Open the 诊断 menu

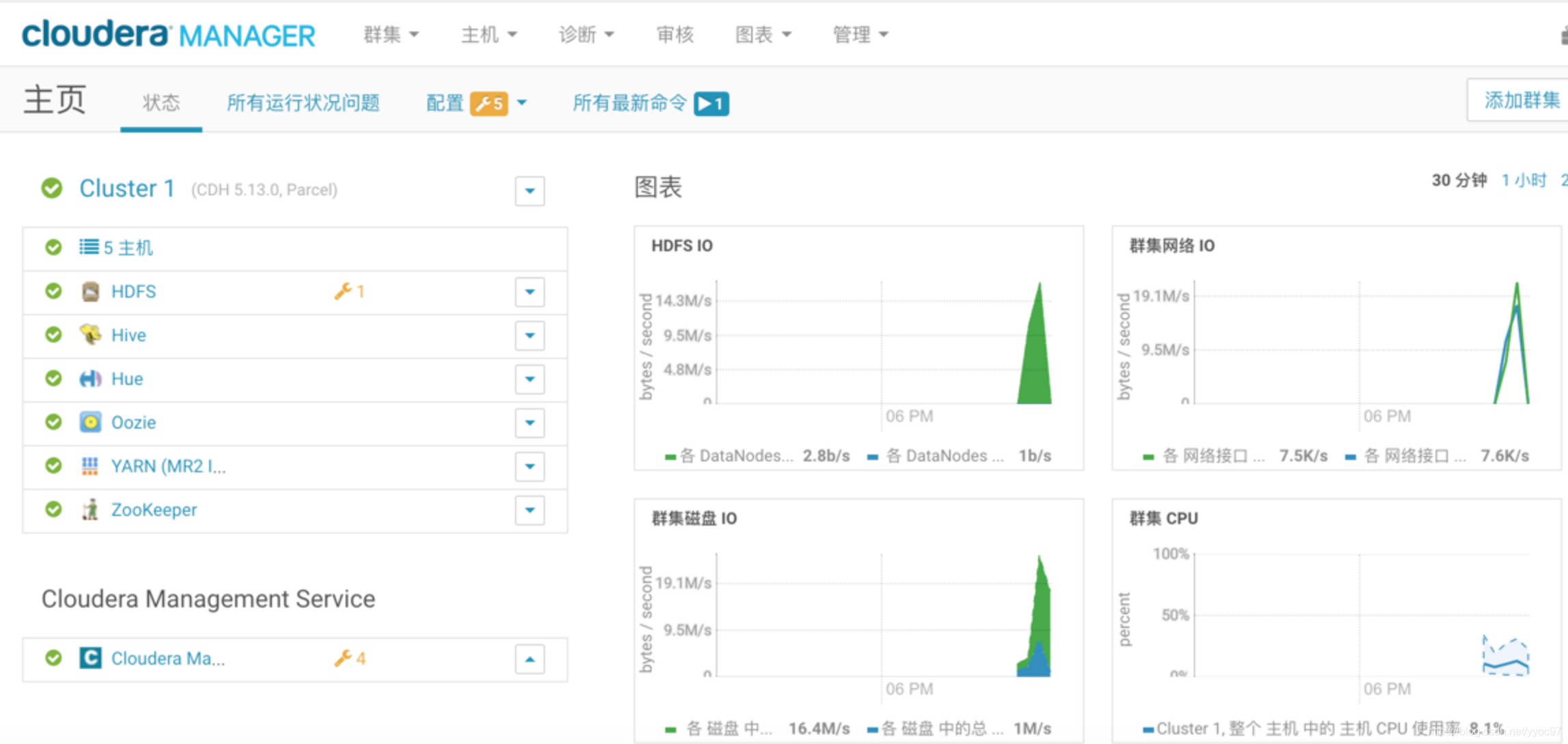585,34
